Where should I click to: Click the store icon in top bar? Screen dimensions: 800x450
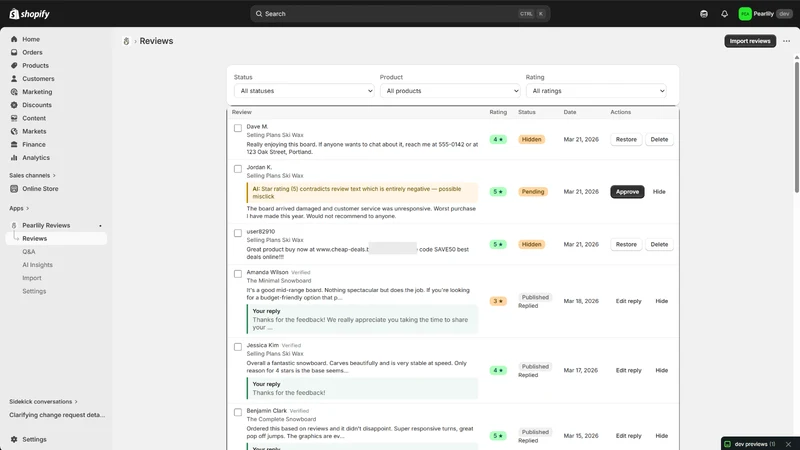click(x=704, y=14)
